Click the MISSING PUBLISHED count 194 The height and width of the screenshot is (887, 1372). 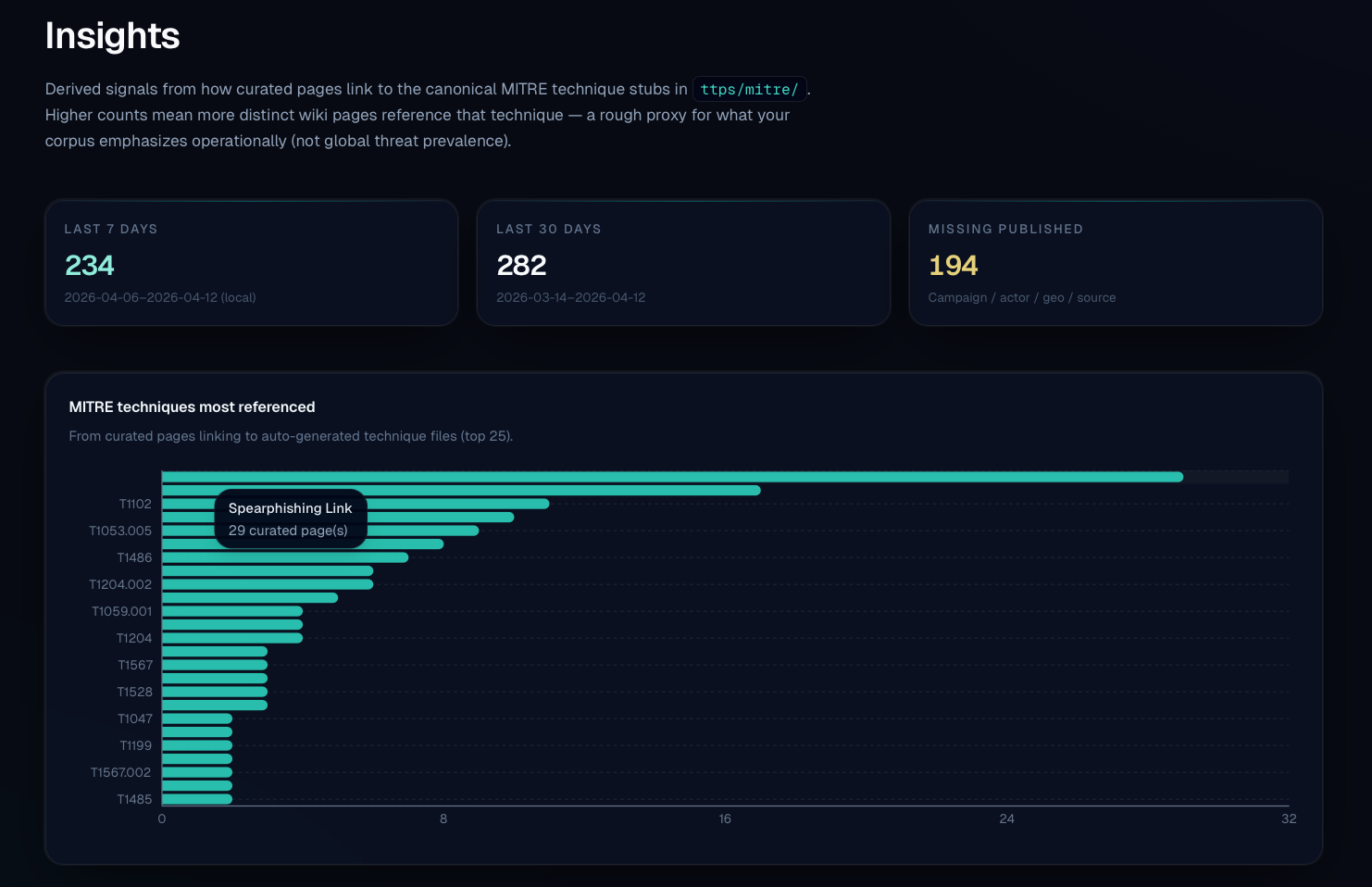(953, 266)
